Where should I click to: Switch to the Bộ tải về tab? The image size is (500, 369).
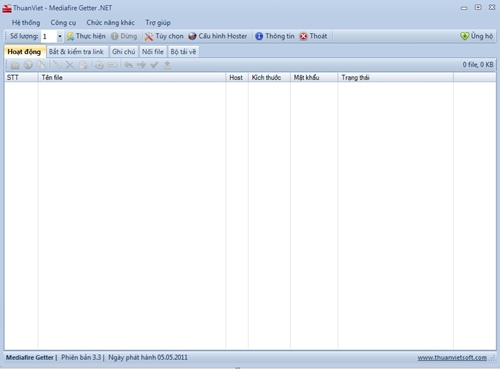pyautogui.click(x=183, y=52)
